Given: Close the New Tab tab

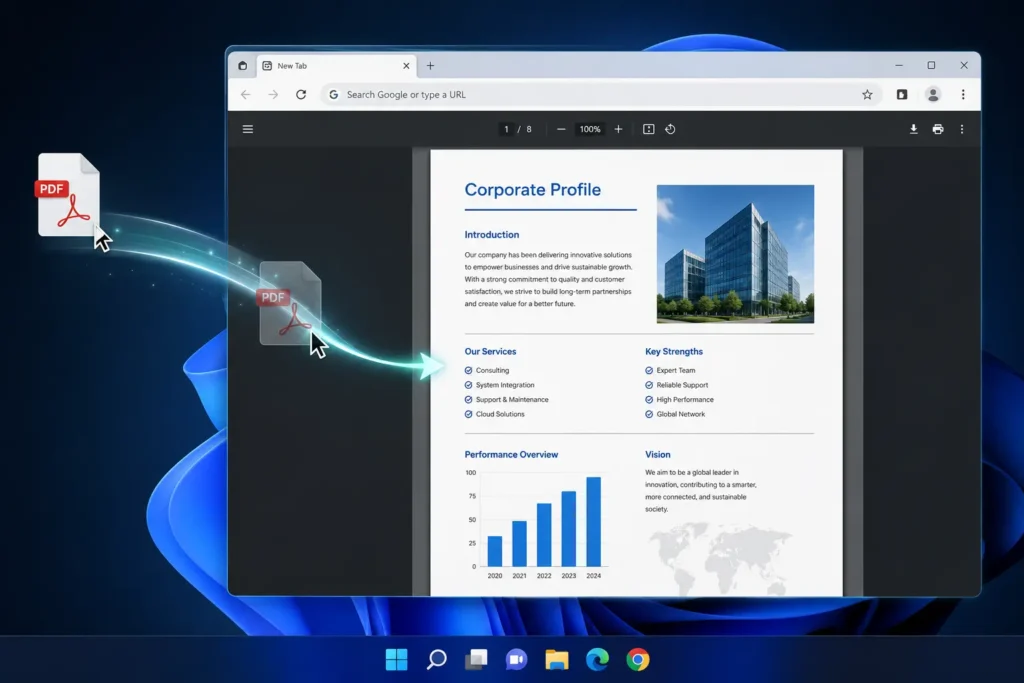Looking at the screenshot, I should point(406,66).
